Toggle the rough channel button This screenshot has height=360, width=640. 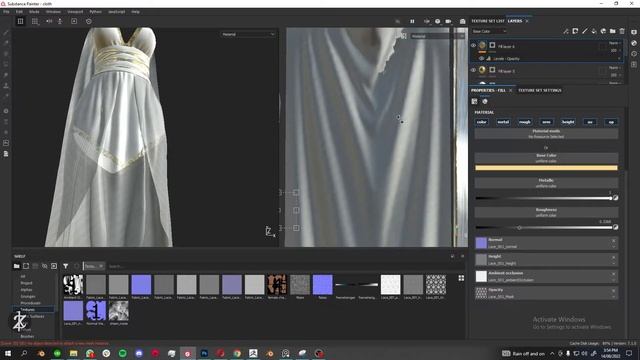coord(525,122)
